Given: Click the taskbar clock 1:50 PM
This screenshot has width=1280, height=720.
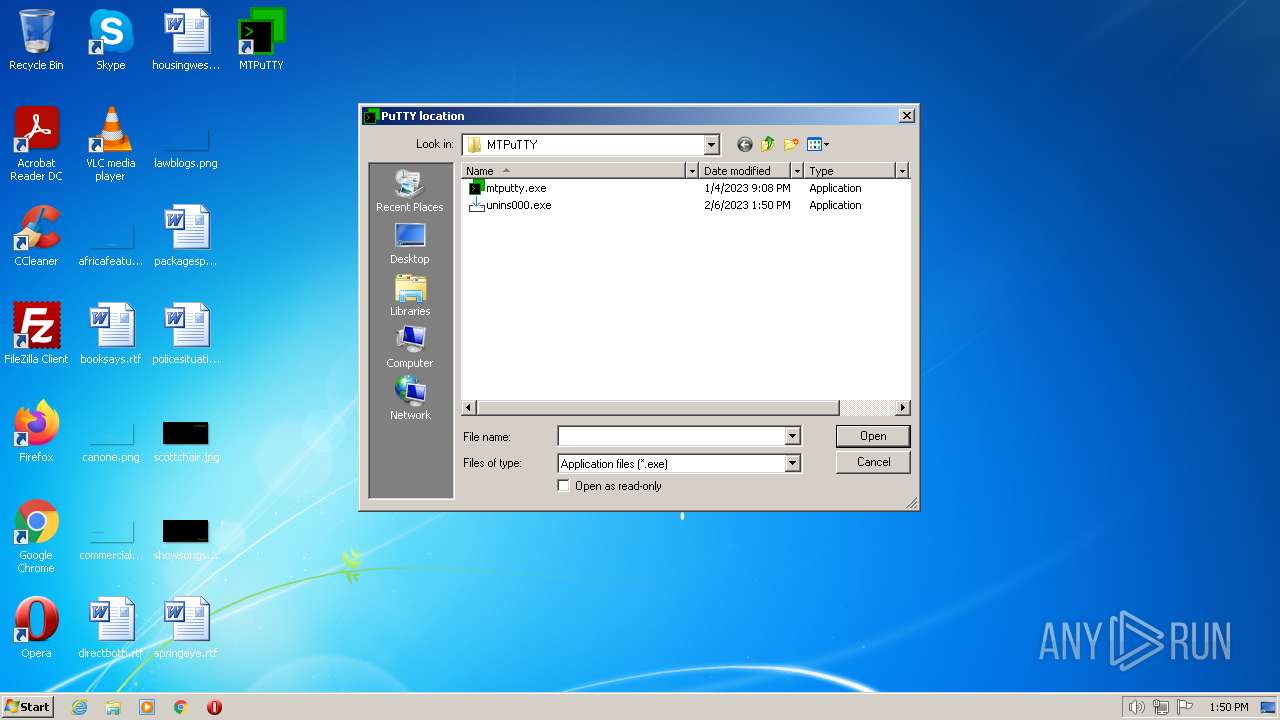Looking at the screenshot, I should tap(1229, 707).
